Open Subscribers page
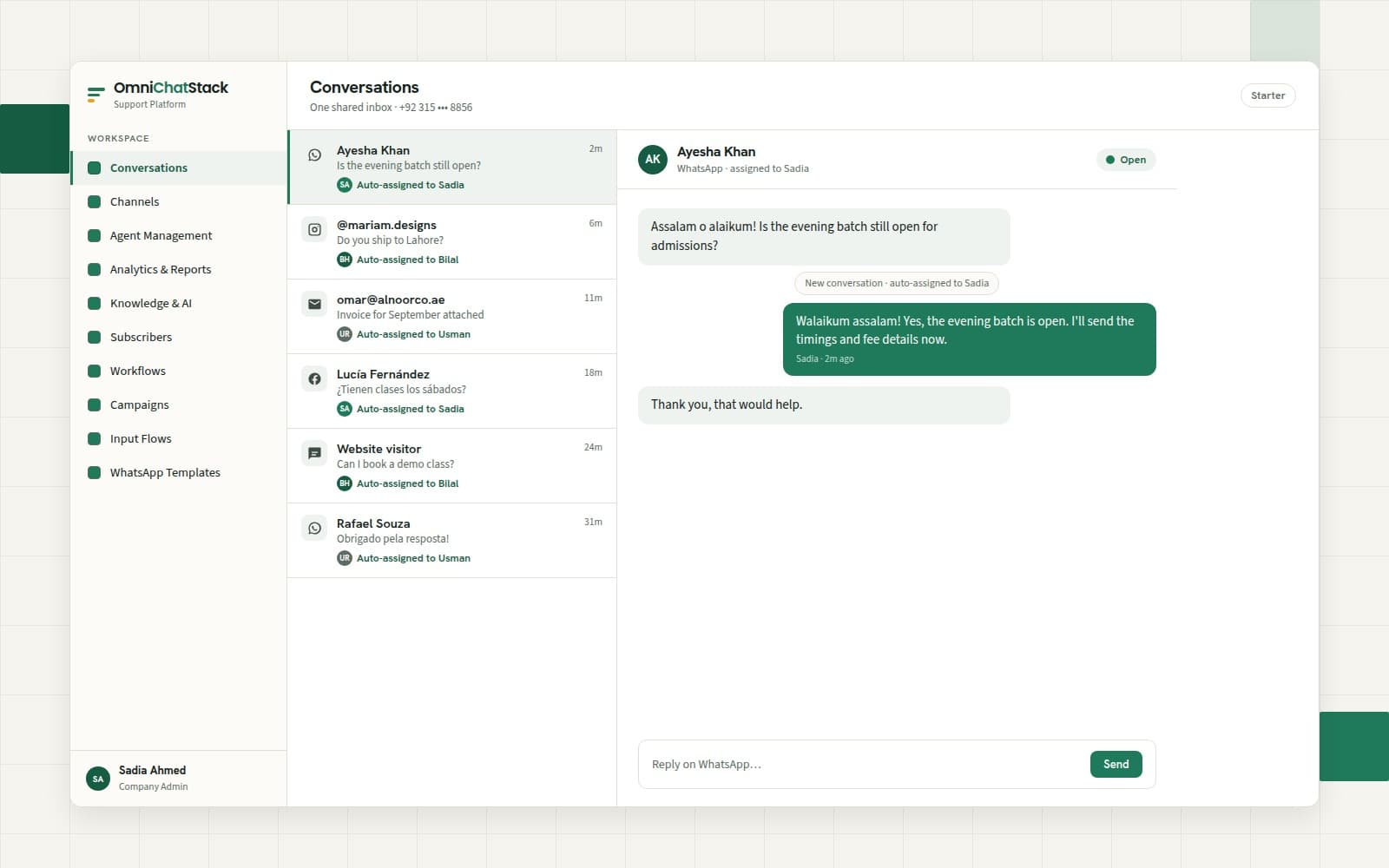This screenshot has height=868, width=1389. point(179,337)
